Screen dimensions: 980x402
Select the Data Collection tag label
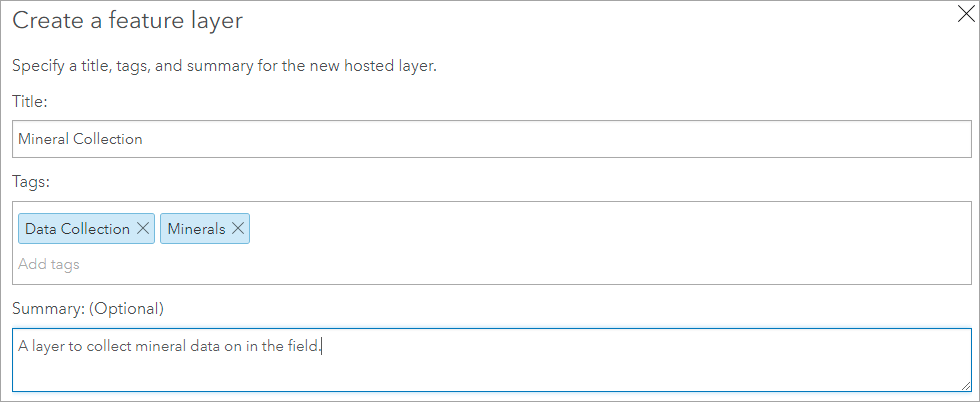click(77, 229)
